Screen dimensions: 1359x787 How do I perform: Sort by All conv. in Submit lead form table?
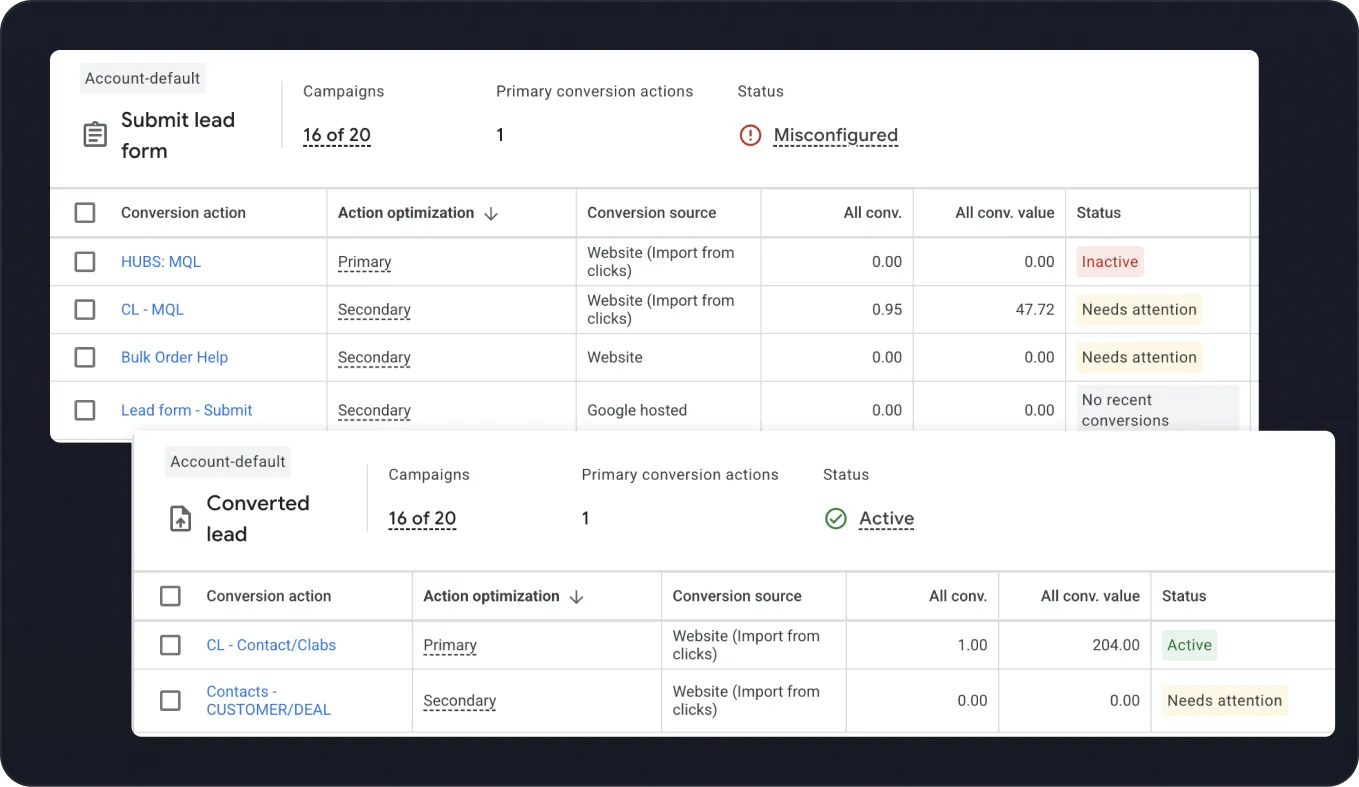[873, 213]
